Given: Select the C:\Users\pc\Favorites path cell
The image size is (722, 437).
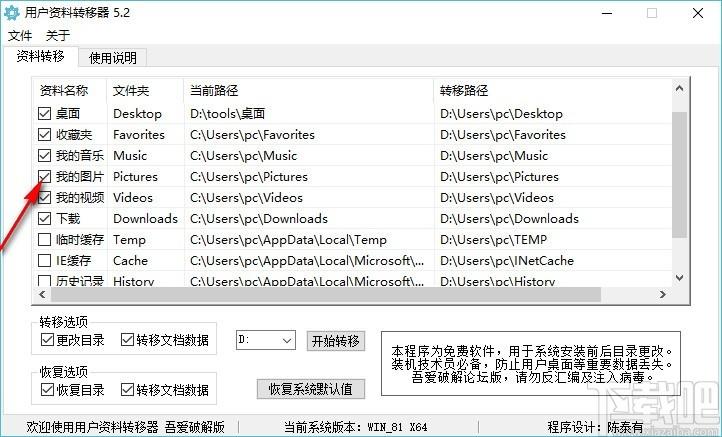Looking at the screenshot, I should point(252,135).
